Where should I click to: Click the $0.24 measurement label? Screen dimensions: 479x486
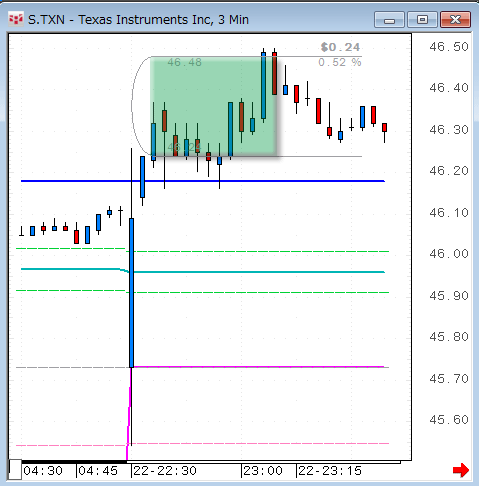point(340,47)
